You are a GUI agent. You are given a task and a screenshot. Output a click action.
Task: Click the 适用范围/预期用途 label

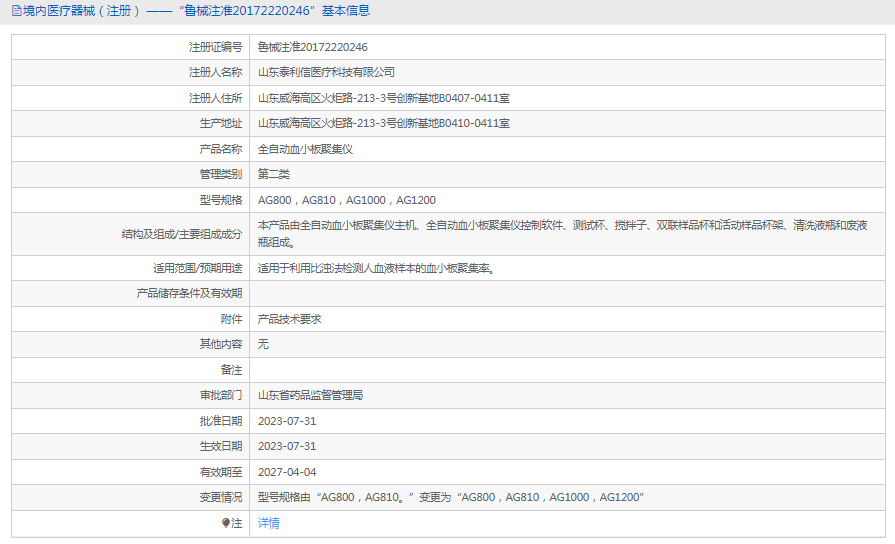pyautogui.click(x=197, y=268)
